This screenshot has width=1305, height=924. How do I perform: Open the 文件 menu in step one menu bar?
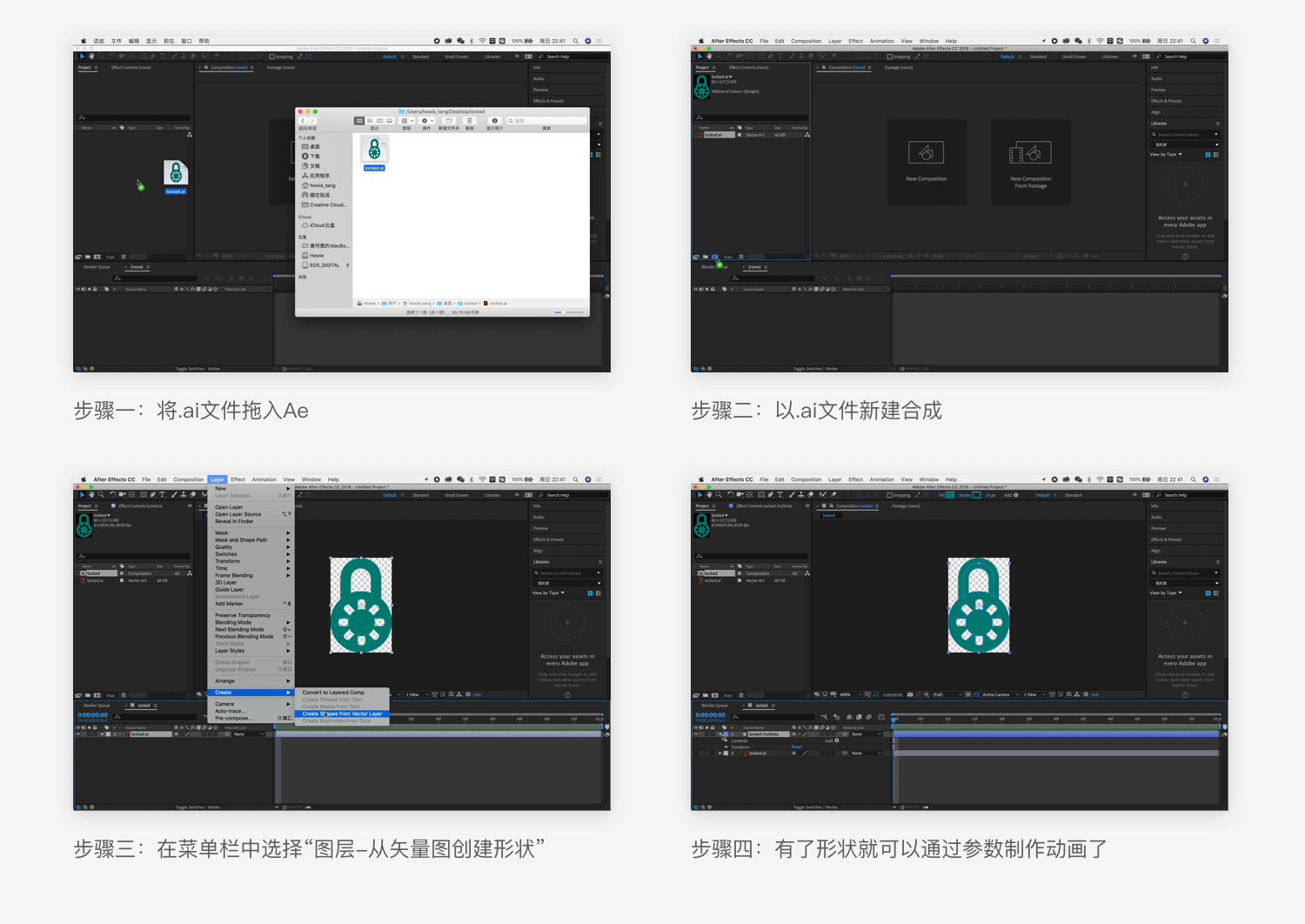point(117,41)
